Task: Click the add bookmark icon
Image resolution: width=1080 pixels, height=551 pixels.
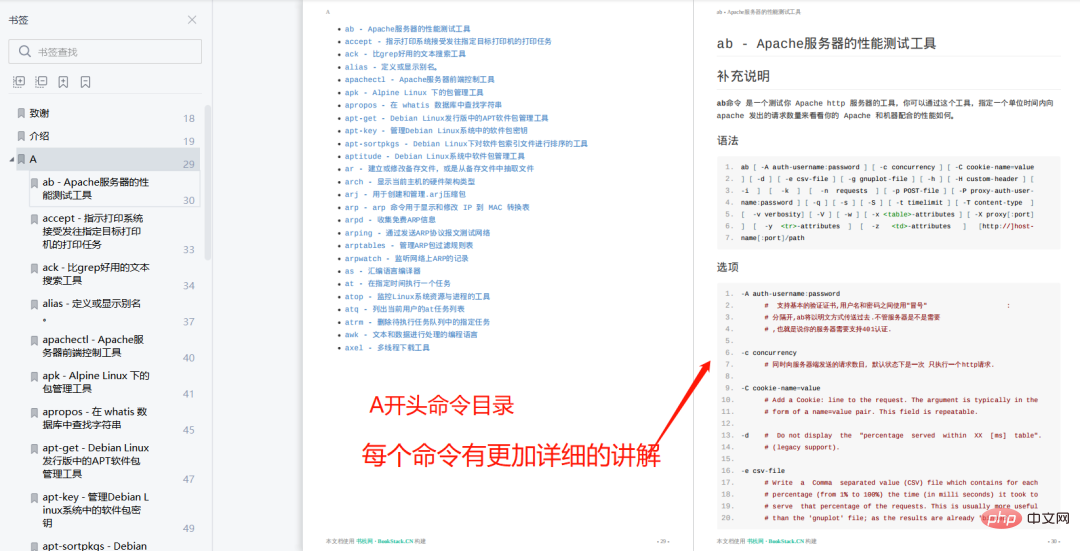Action: (x=63, y=82)
